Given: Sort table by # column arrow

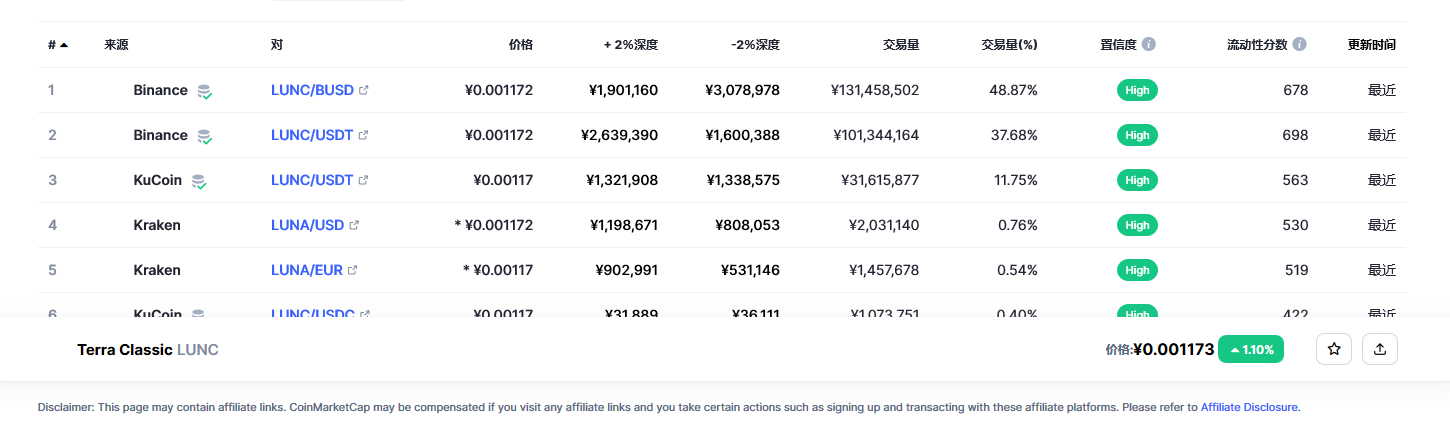Looking at the screenshot, I should click(x=64, y=45).
